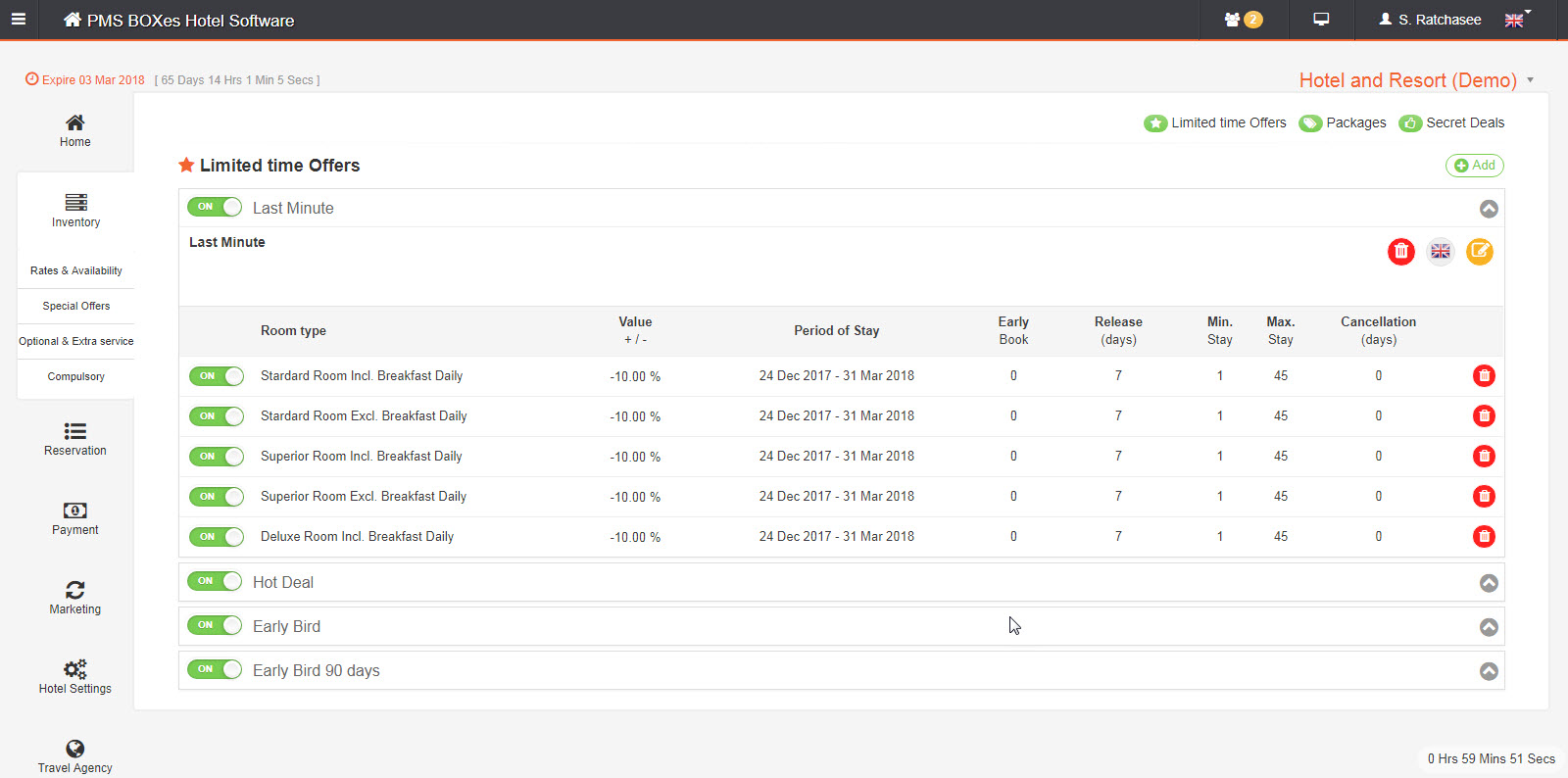Open the users notification icon with badge
Screen dimensions: 1568x778
point(1242,20)
